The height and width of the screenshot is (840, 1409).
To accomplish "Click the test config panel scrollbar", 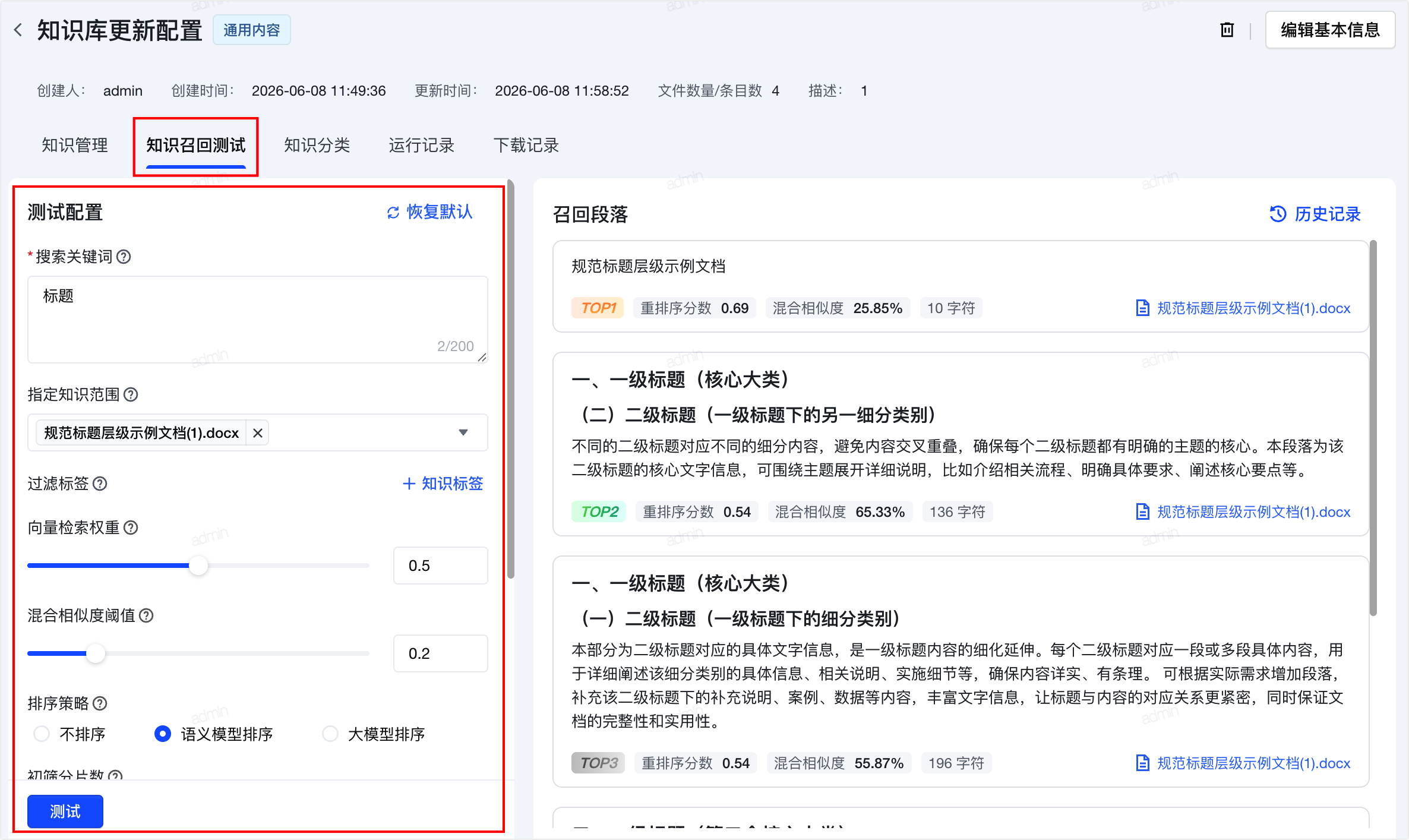I will [x=511, y=380].
